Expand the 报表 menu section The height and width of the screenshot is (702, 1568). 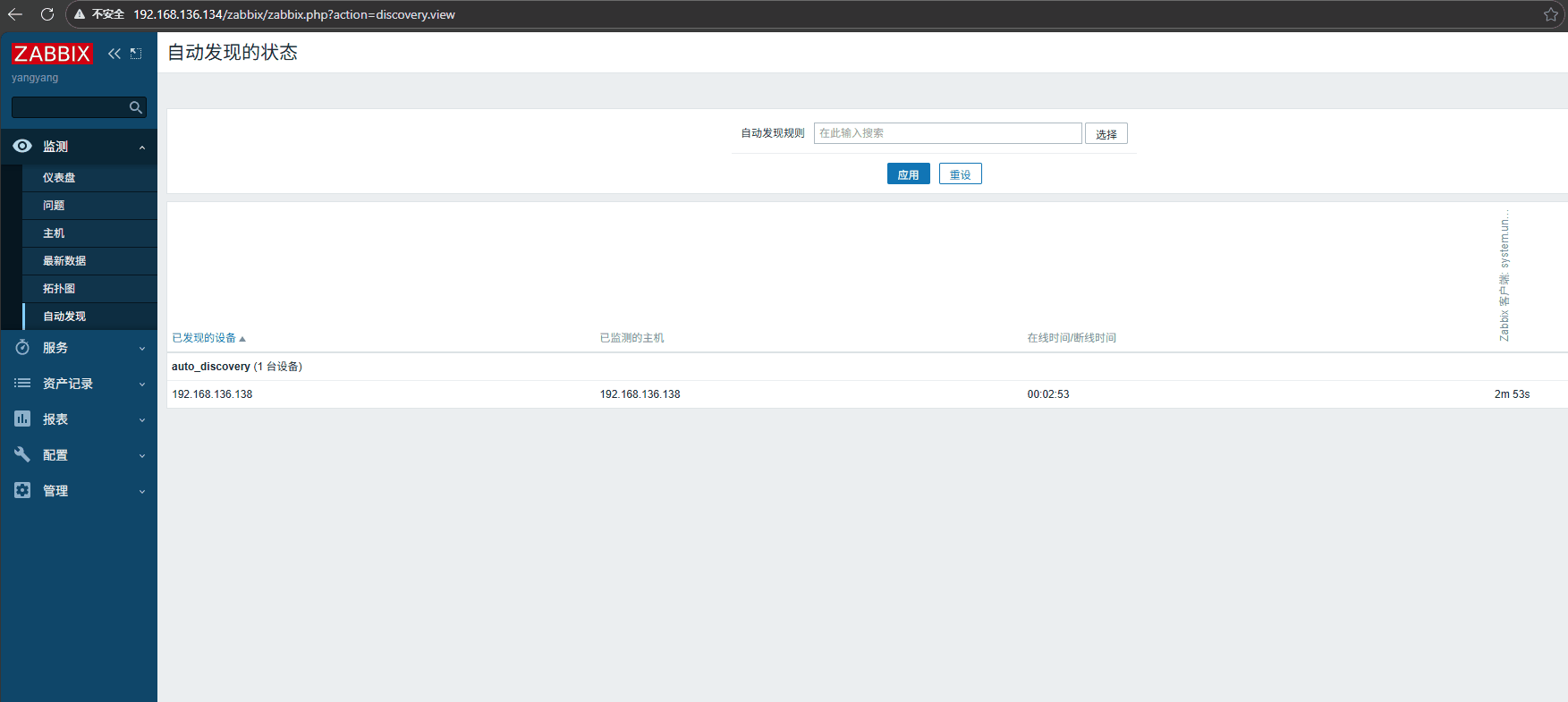tap(142, 420)
